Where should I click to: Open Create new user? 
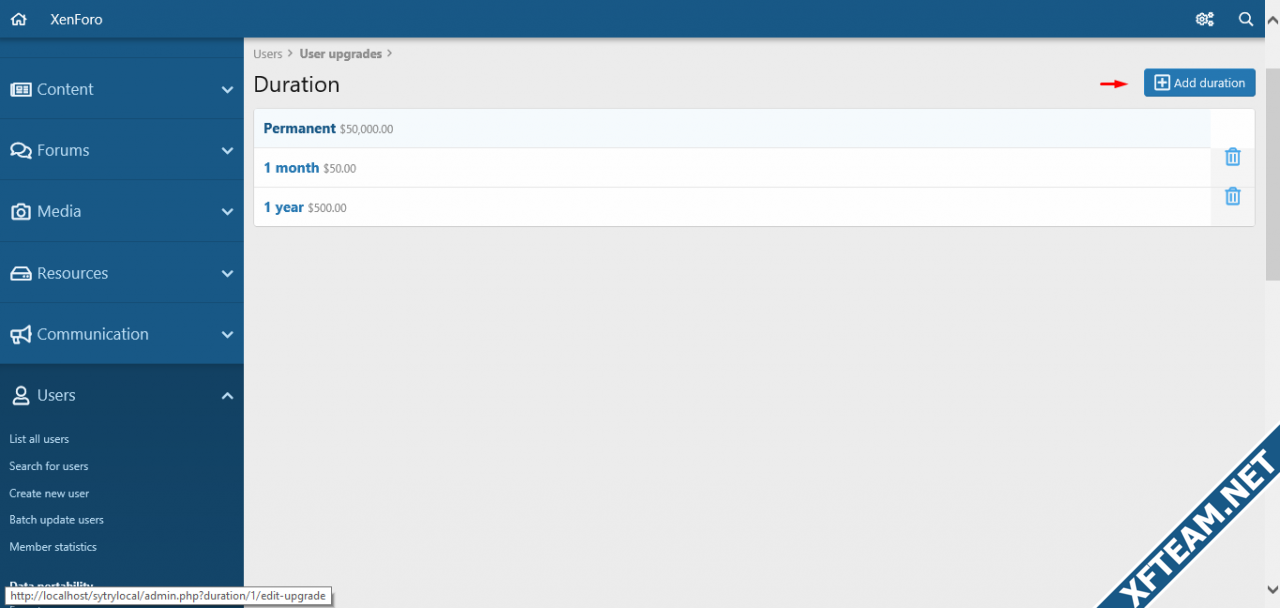(49, 493)
